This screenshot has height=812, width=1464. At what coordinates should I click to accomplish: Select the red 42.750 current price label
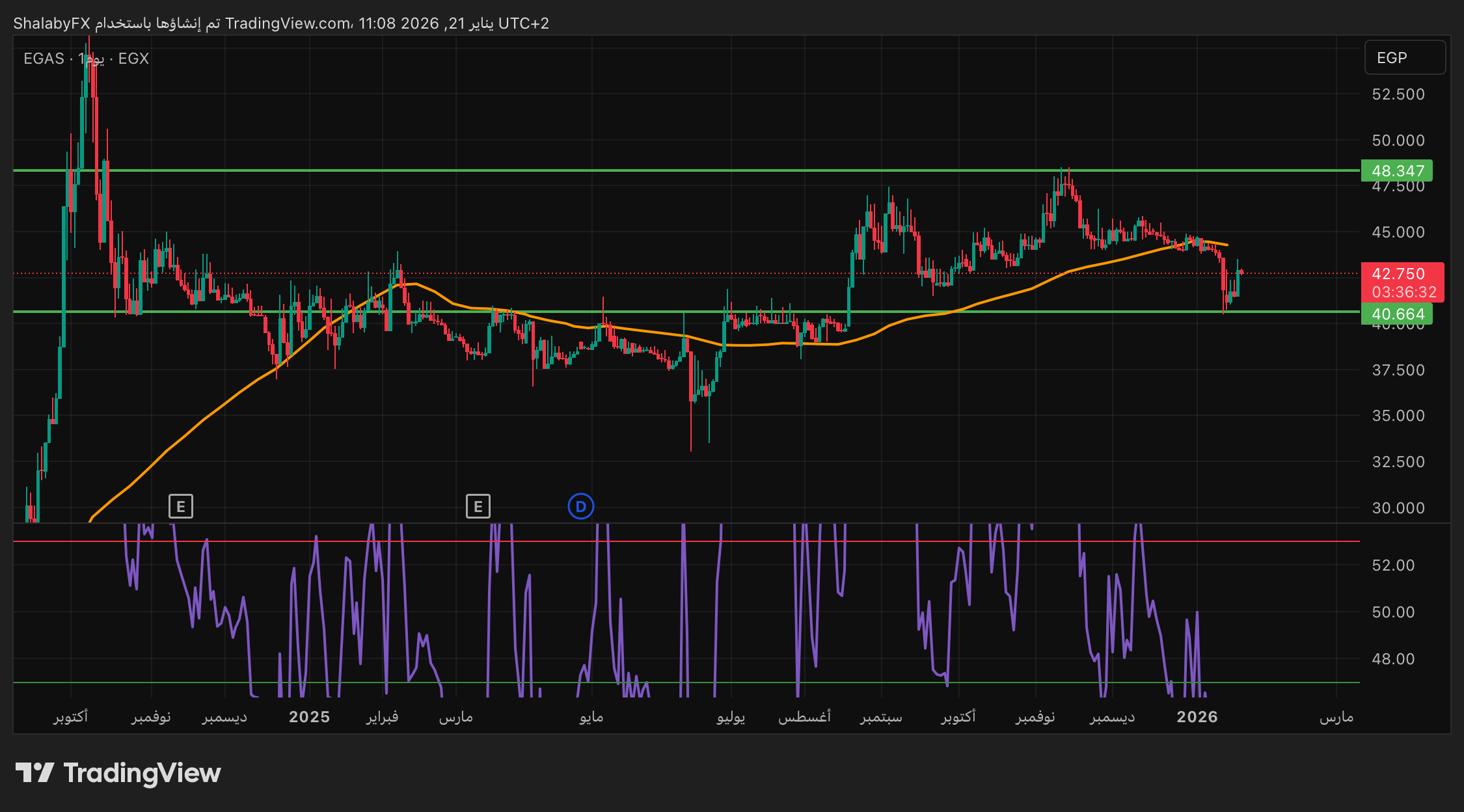(x=1398, y=274)
